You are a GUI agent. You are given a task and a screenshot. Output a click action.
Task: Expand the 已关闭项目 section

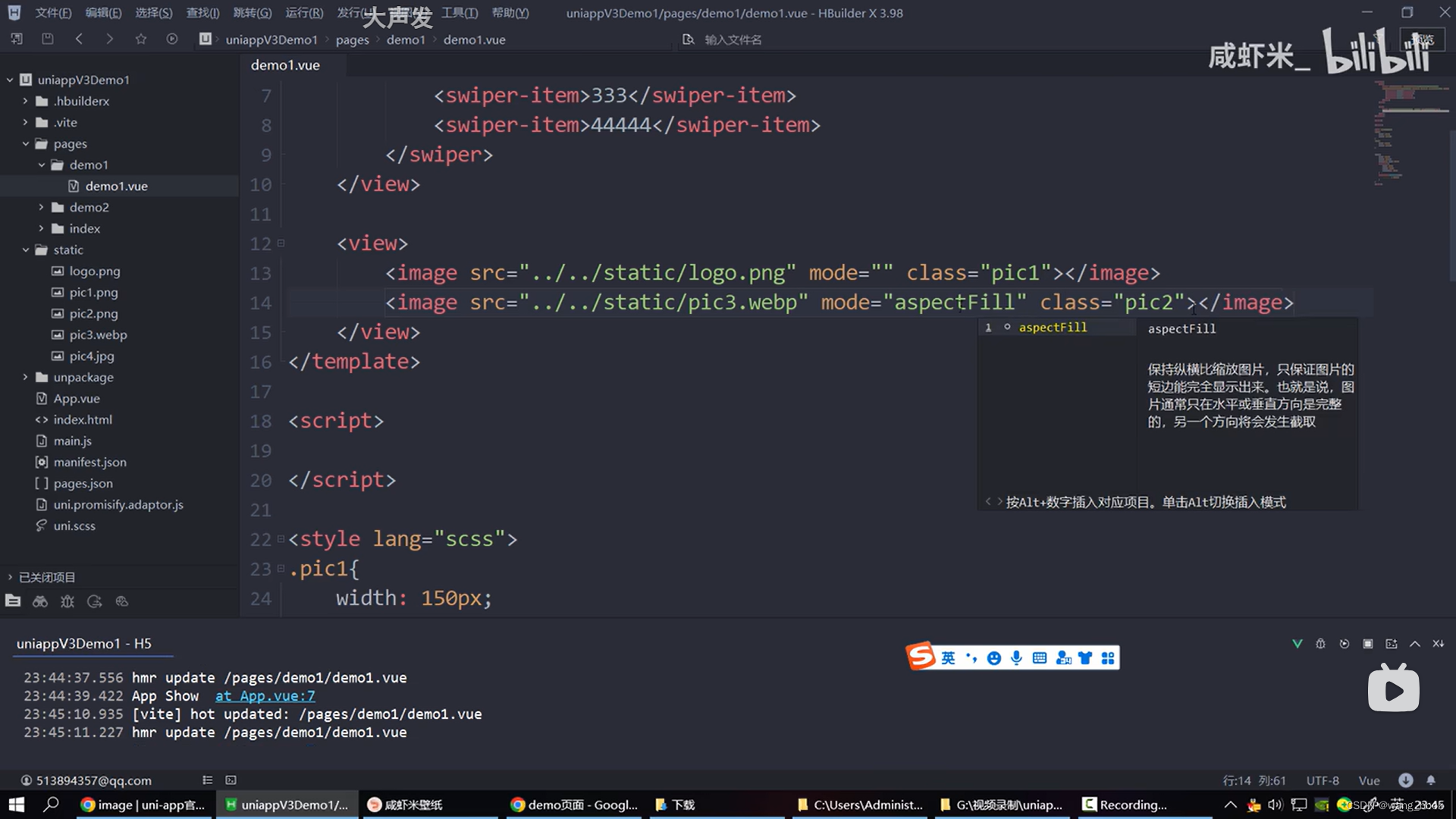[x=10, y=577]
